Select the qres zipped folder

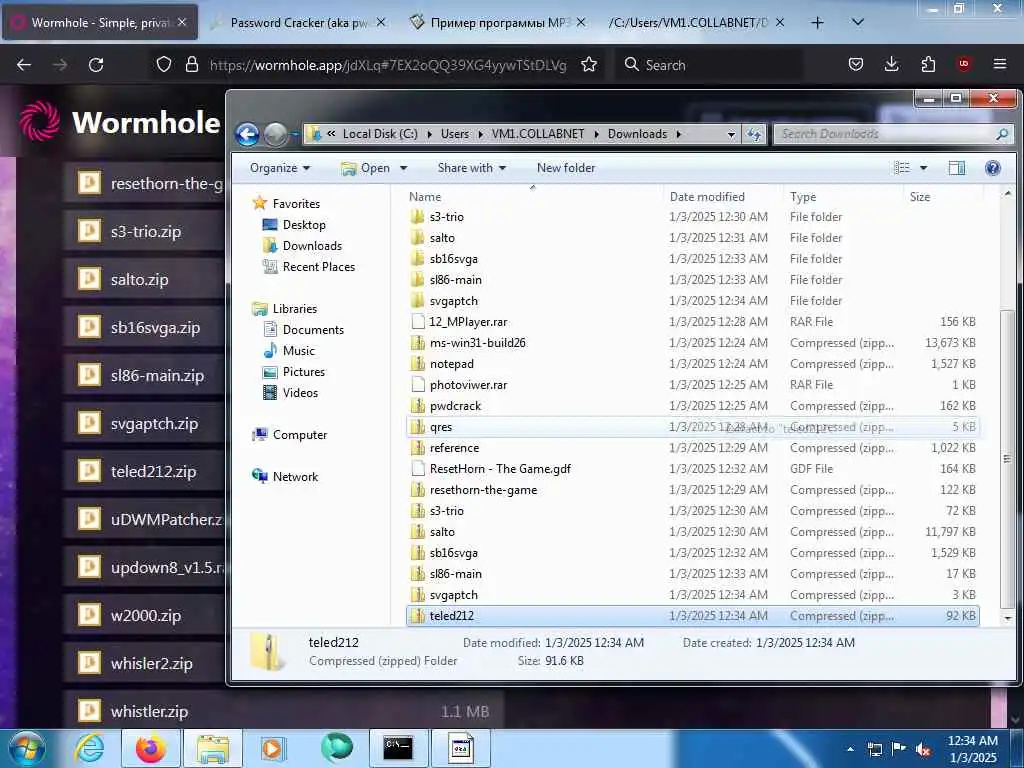click(x=692, y=426)
